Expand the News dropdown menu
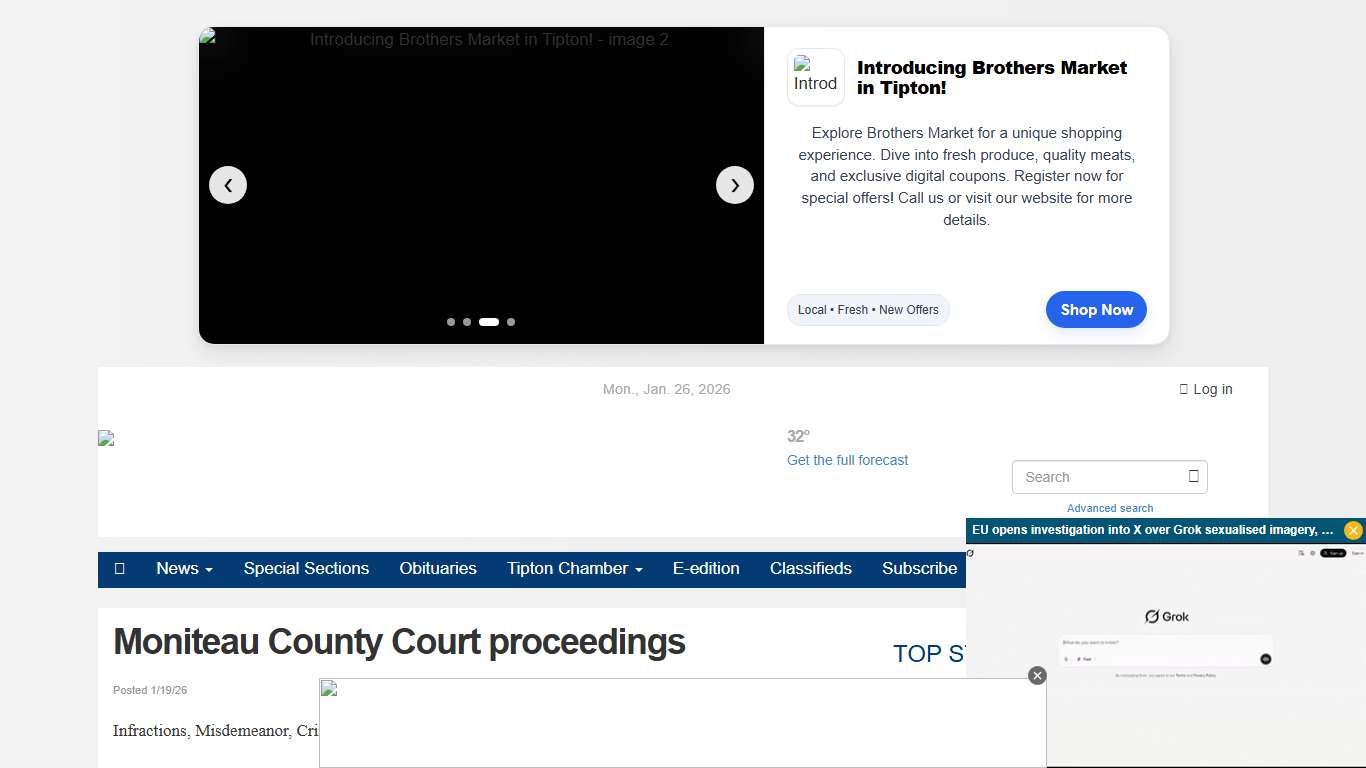This screenshot has width=1366, height=768. click(184, 568)
